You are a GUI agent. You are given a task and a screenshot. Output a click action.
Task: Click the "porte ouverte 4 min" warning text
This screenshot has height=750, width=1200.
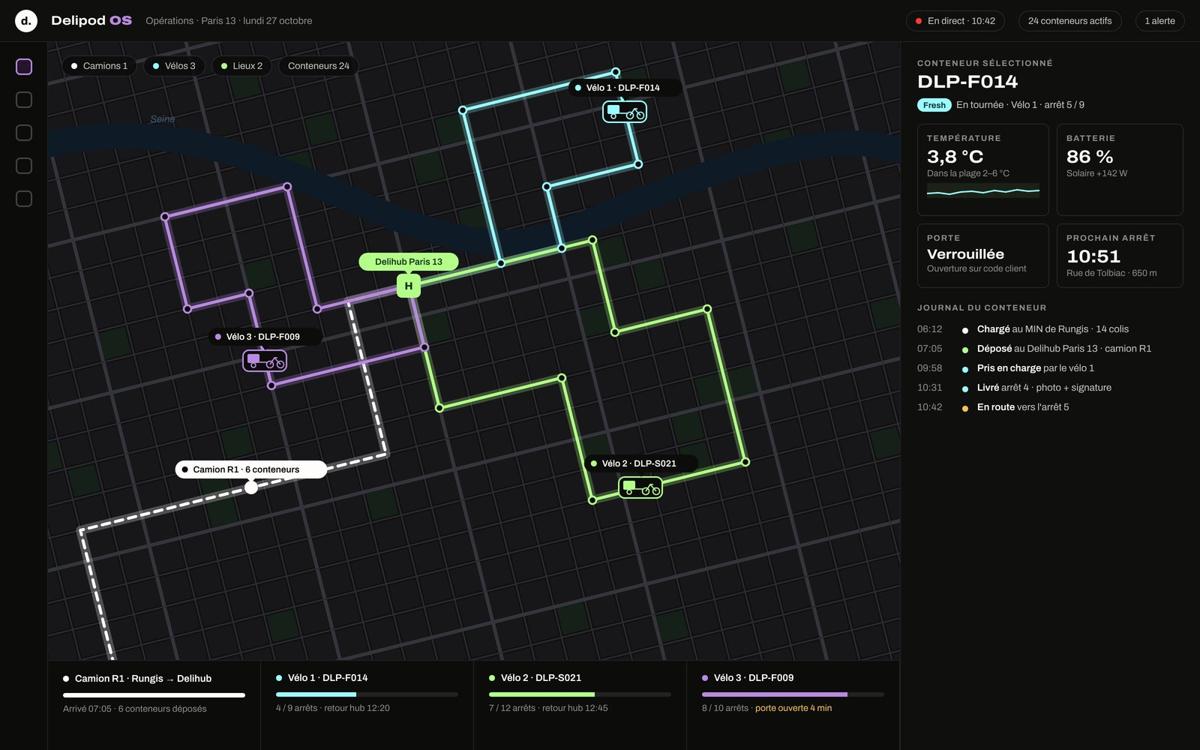793,708
